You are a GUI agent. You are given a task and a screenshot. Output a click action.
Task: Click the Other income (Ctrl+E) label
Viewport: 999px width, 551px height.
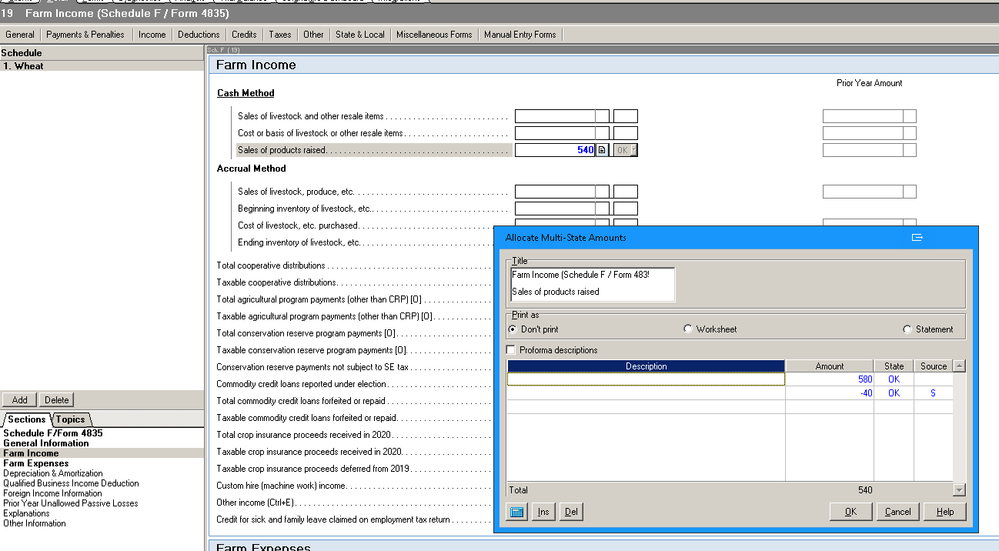255,503
